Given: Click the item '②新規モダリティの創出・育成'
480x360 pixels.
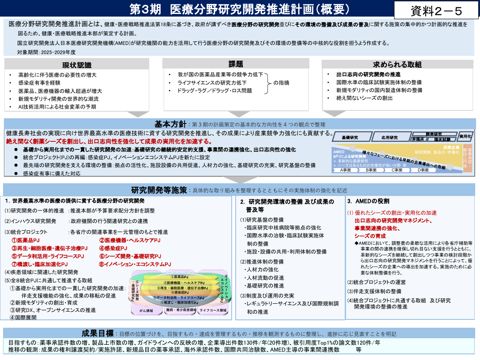Looking at the screenshot, I should [x=43, y=303].
